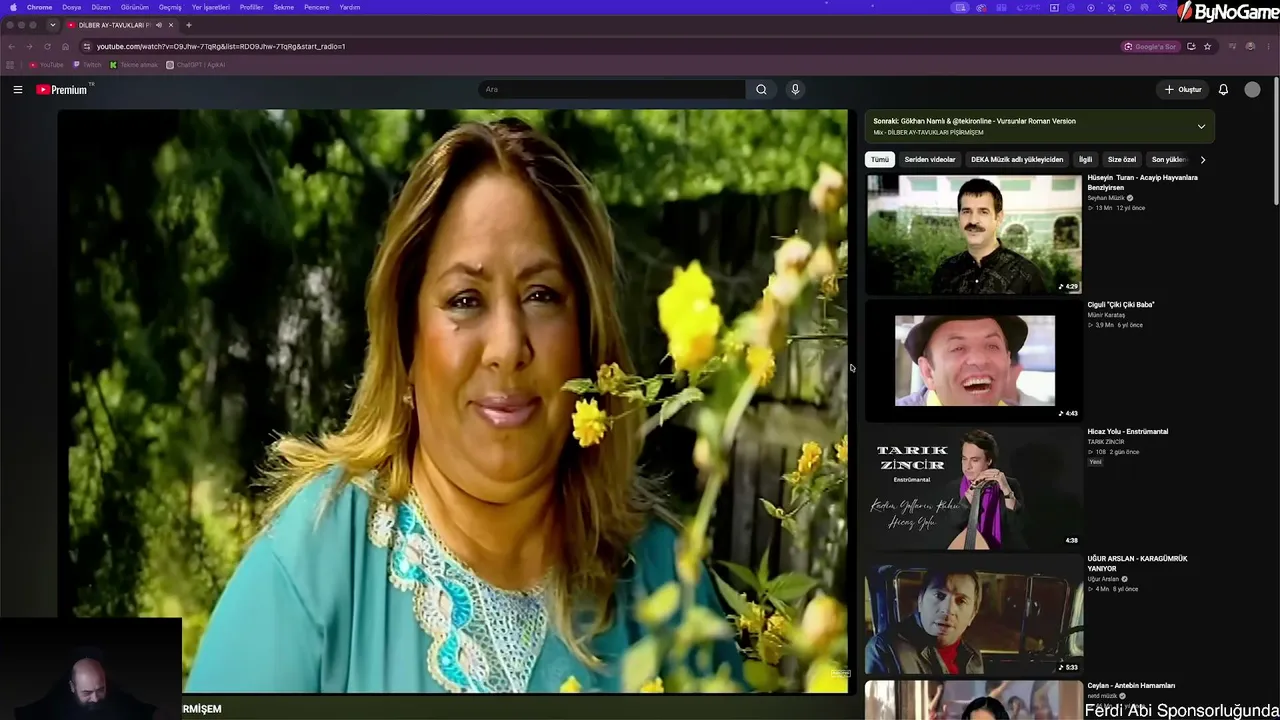Screen dimensions: 1280x720
Task: Open the Profiller menu
Action: point(251,7)
